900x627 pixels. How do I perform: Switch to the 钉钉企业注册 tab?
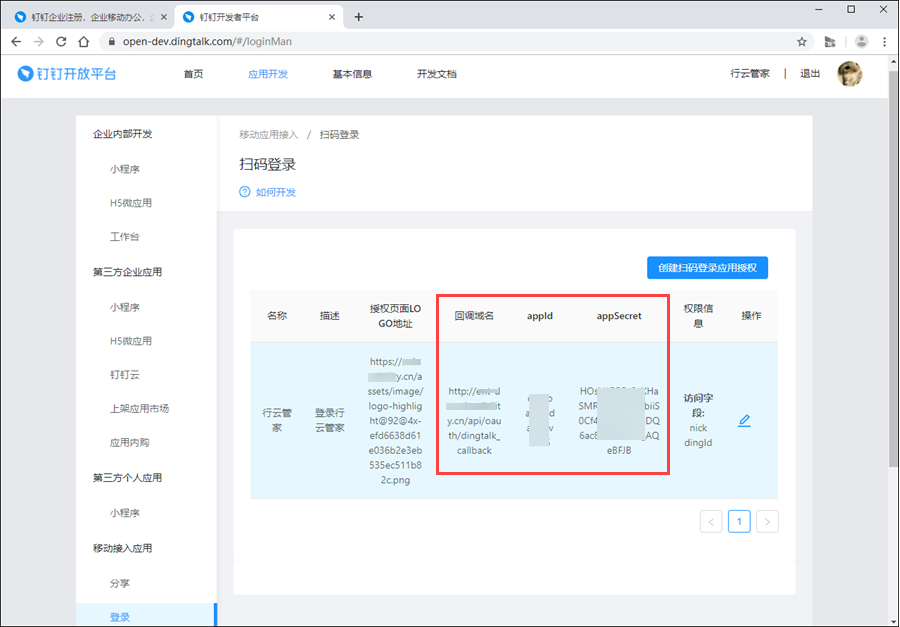point(87,17)
